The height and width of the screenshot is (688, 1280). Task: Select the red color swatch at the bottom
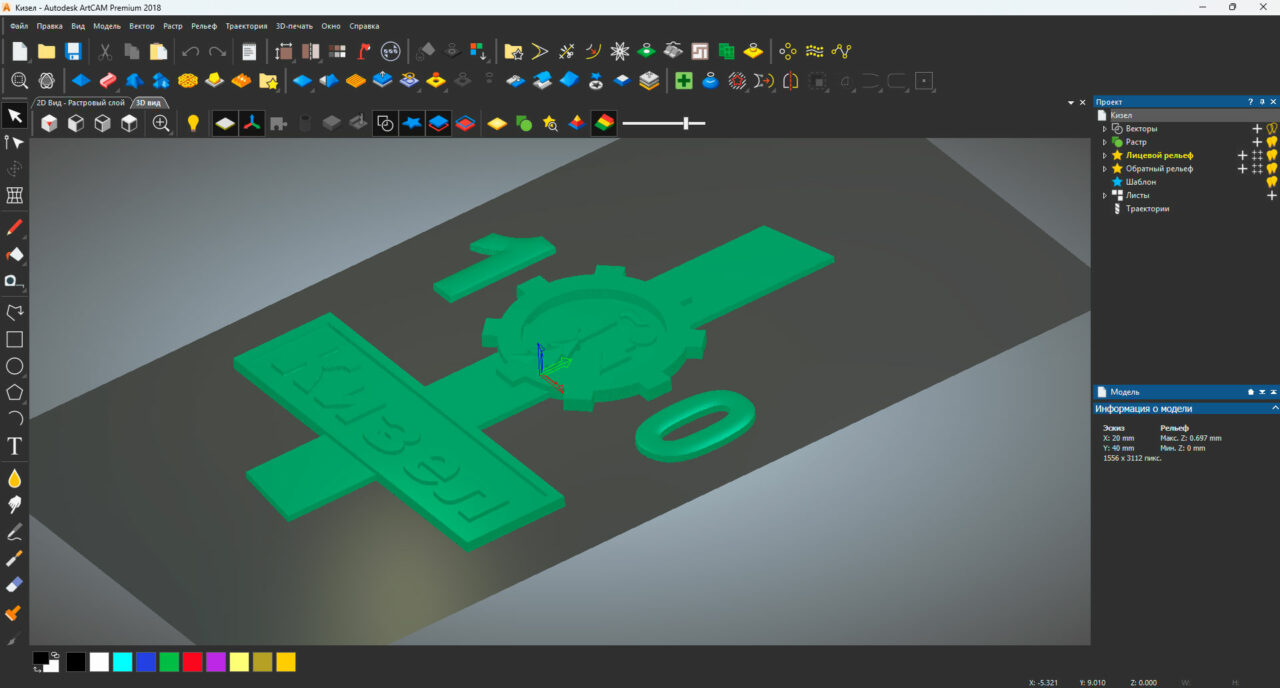192,661
